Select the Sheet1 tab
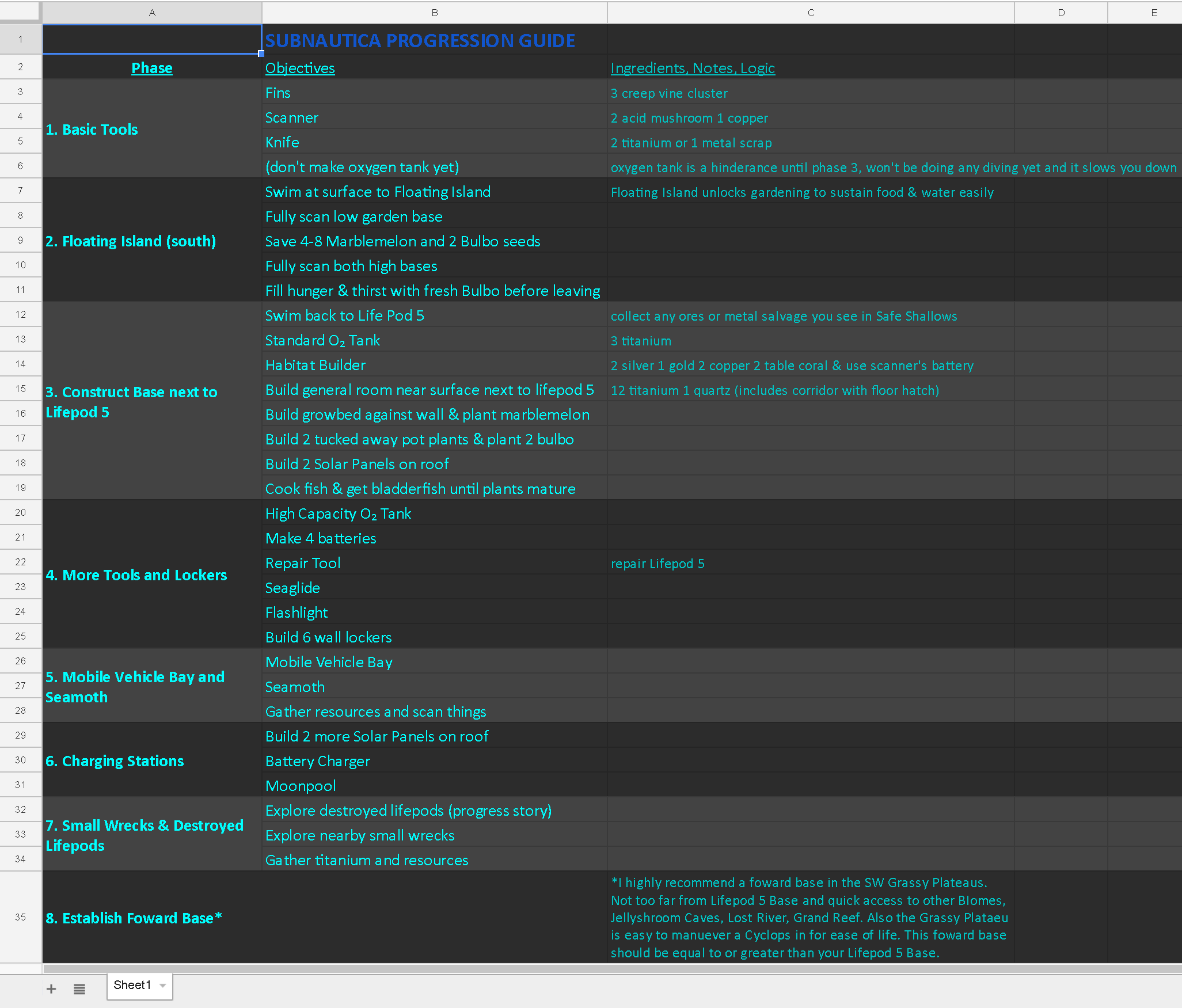 point(132,986)
